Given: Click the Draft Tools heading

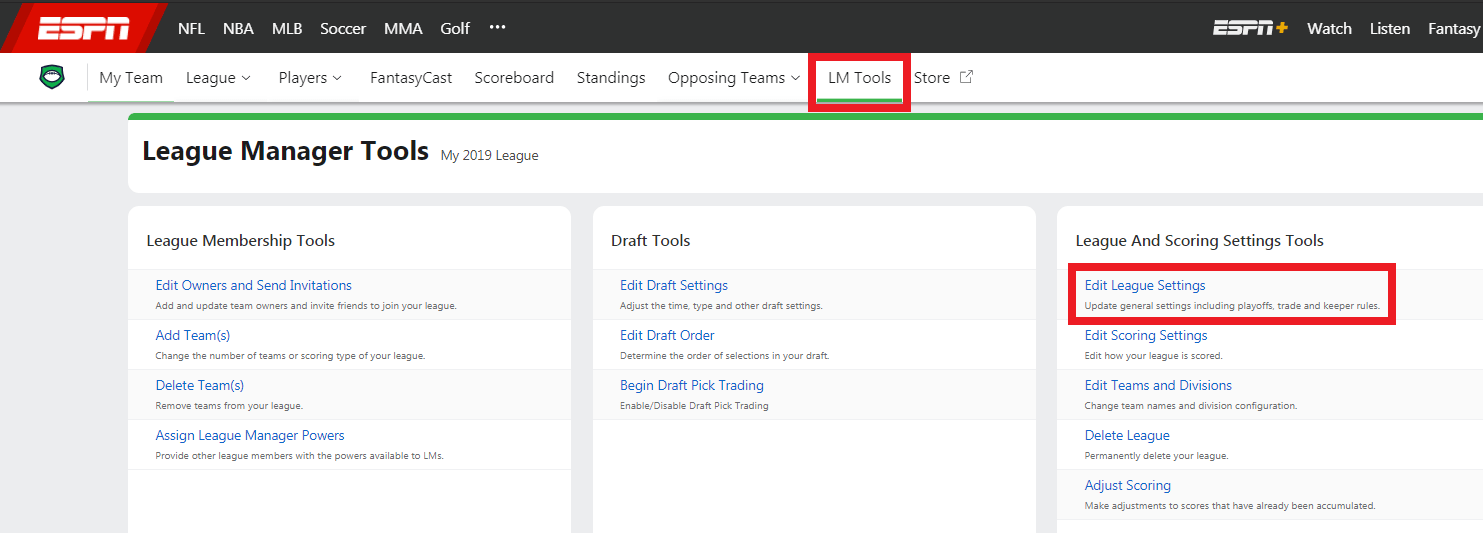Looking at the screenshot, I should click(x=651, y=240).
